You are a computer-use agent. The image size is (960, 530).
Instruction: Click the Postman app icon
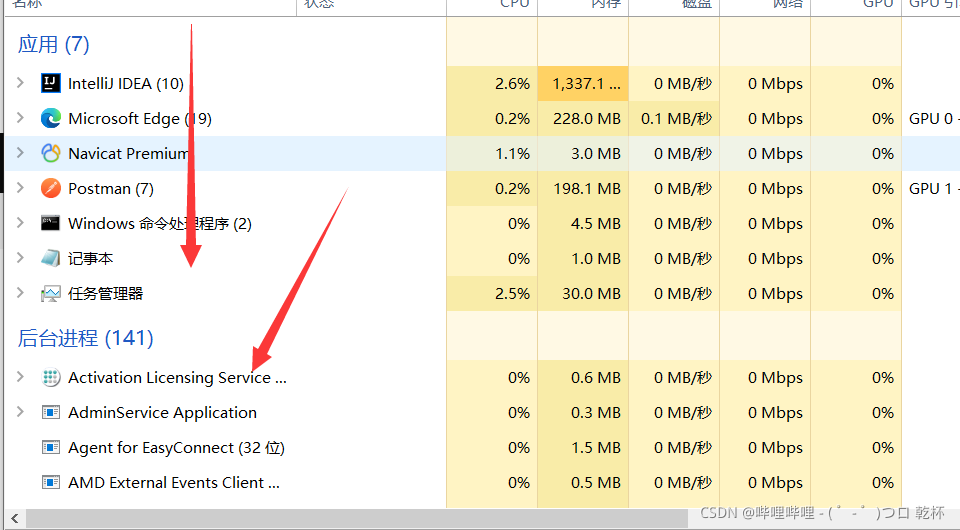(50, 188)
